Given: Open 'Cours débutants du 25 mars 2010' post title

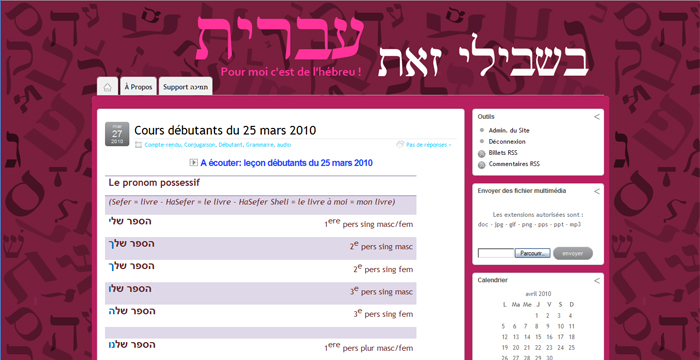Looking at the screenshot, I should click(225, 130).
